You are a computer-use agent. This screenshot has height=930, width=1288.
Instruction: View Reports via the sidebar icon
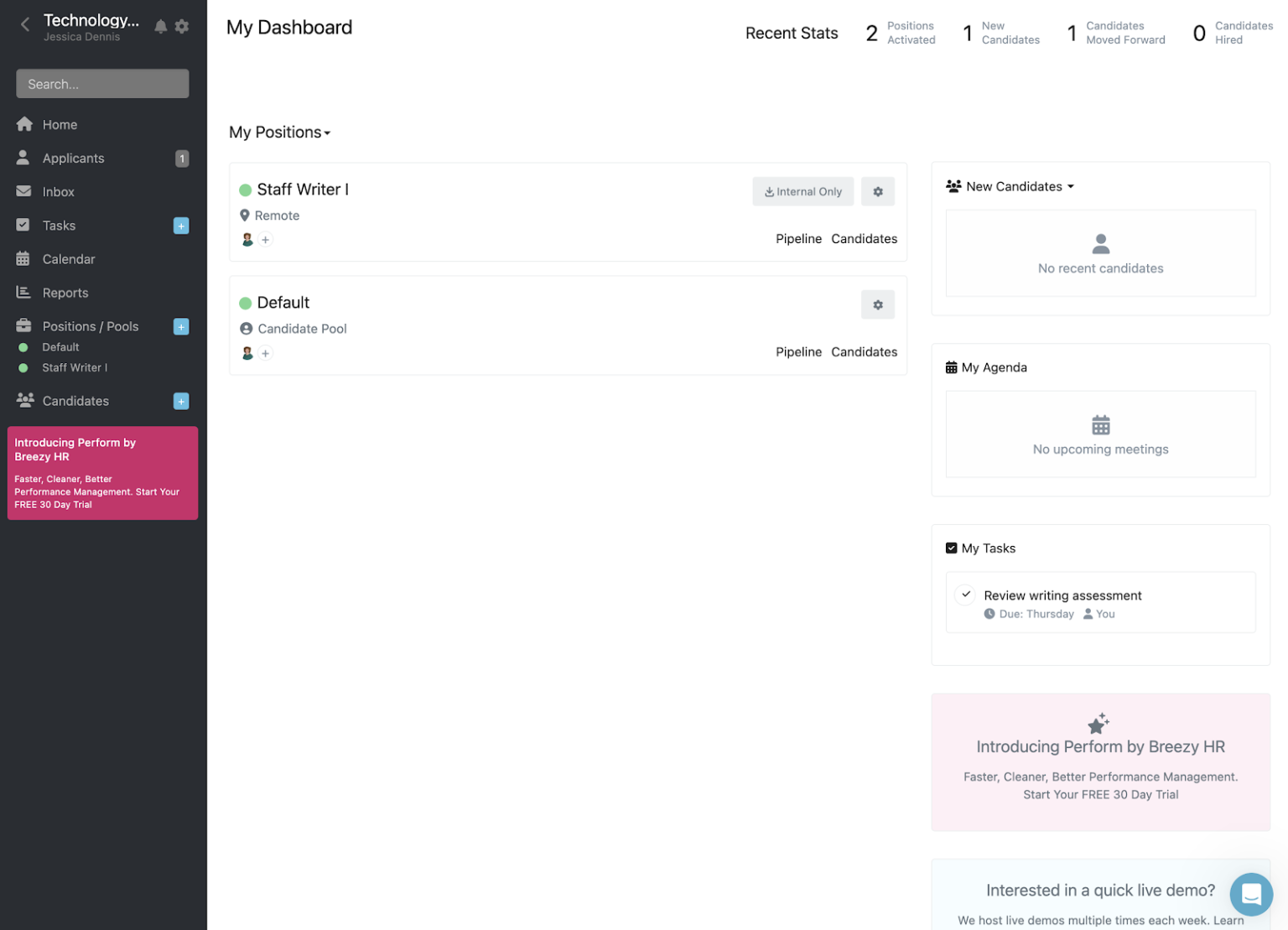click(x=23, y=292)
